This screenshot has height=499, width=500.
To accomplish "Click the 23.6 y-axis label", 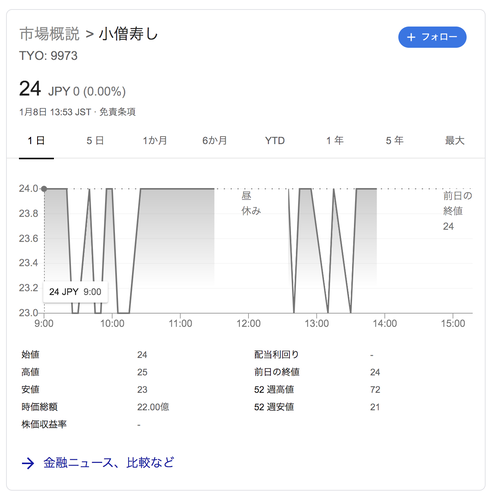I will 29,239.
